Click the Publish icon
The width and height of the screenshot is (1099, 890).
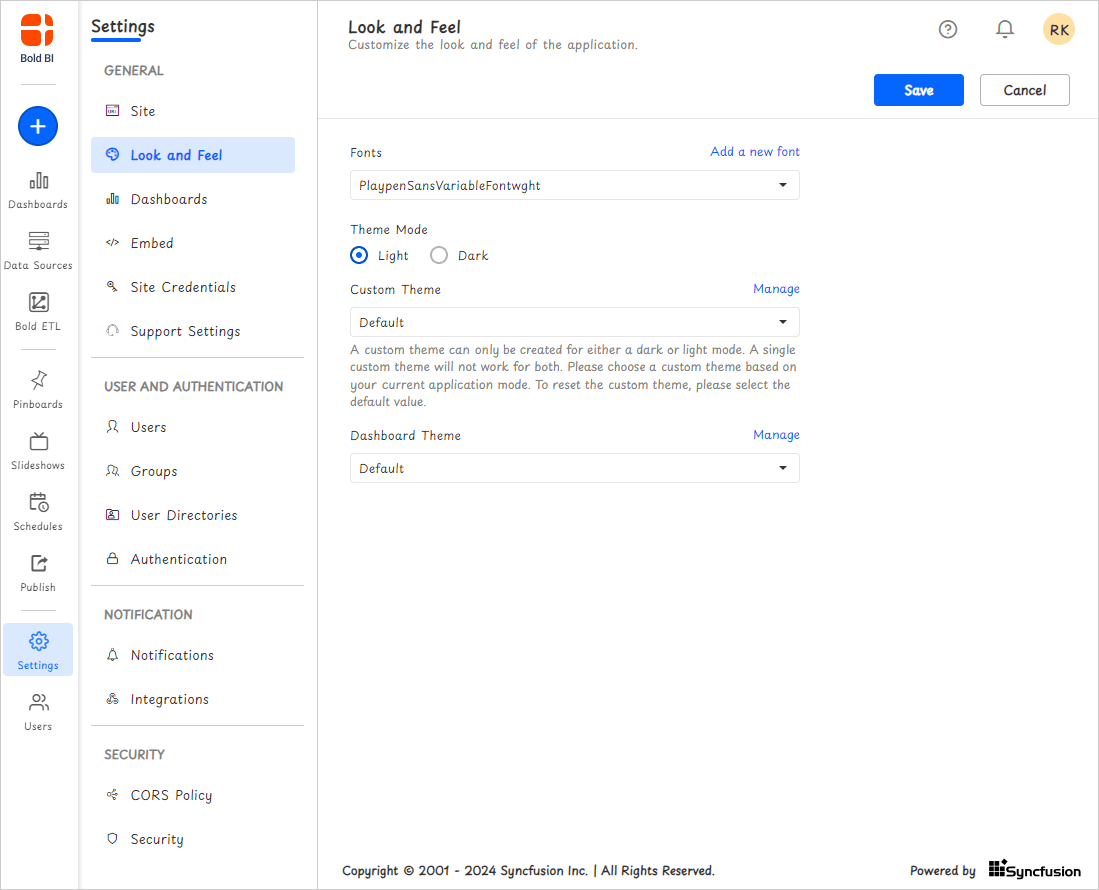(x=37, y=573)
